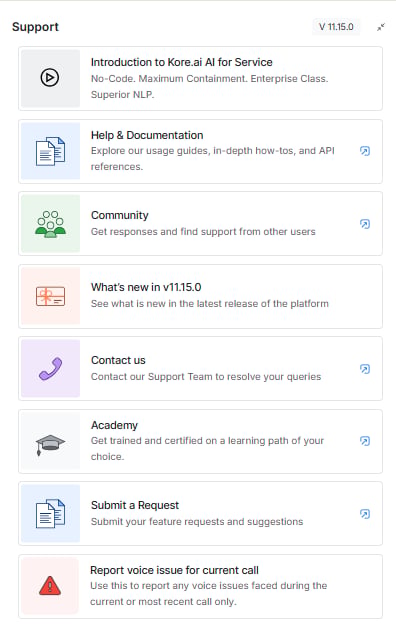396x642 pixels.
Task: Click text 'Explore our usage guides, in-depth how-tos'
Action: (192, 151)
